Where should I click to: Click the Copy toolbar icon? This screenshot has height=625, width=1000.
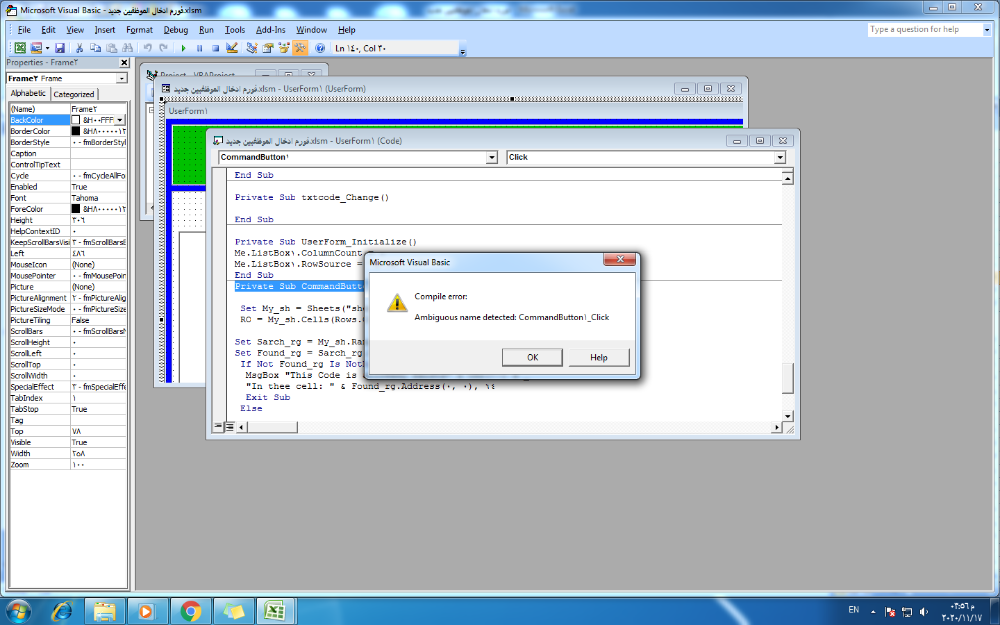click(x=96, y=48)
